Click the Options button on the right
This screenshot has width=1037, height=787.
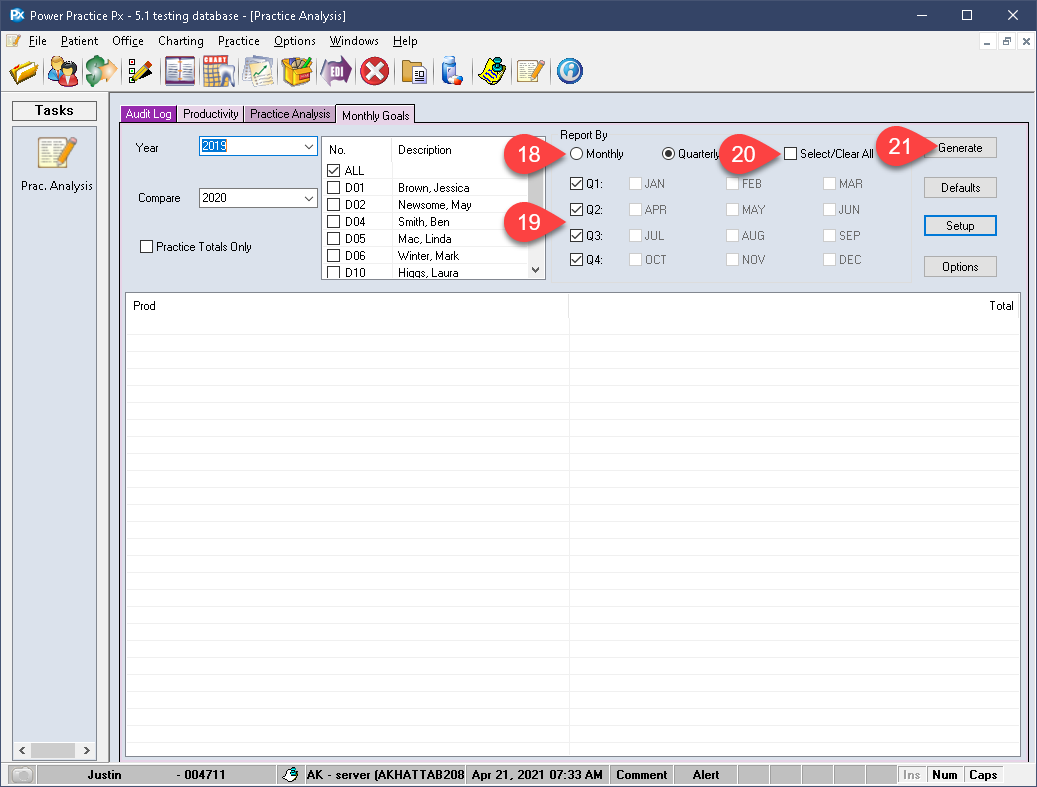click(x=960, y=267)
